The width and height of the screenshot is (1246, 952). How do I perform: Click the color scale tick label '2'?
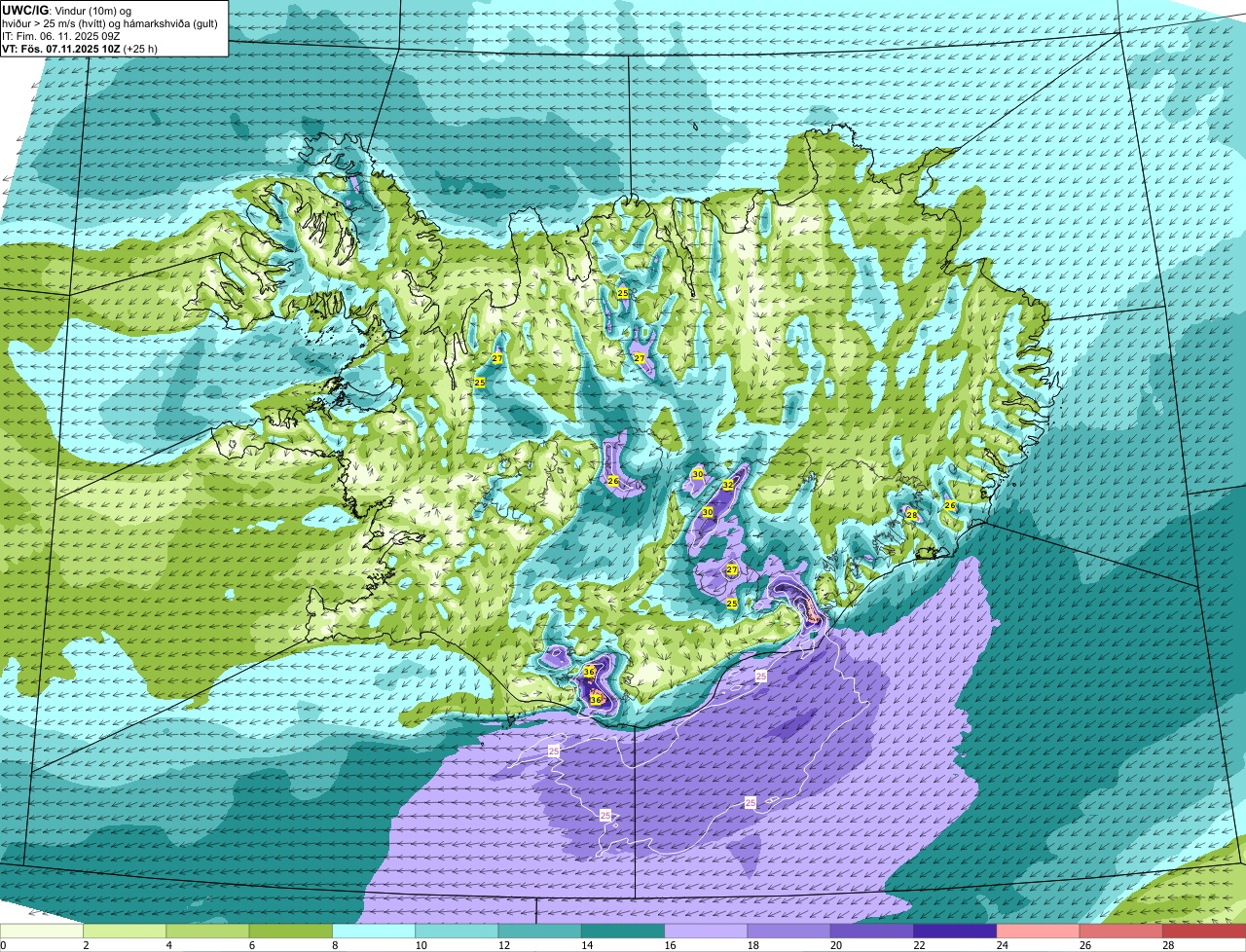[86, 945]
